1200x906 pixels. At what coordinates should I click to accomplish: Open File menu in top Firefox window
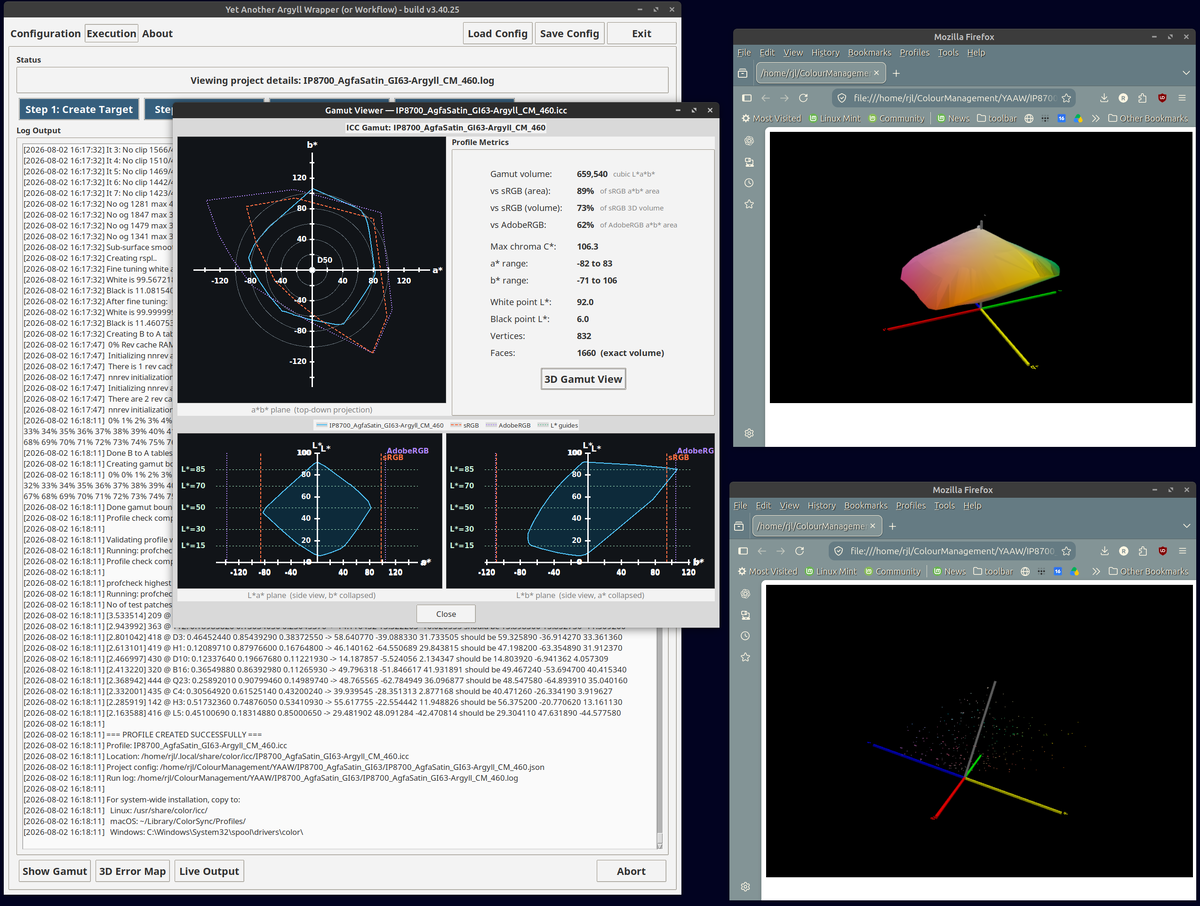click(743, 52)
